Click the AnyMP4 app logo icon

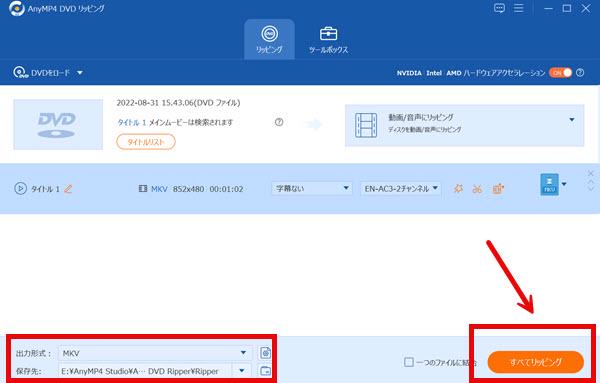[16, 8]
